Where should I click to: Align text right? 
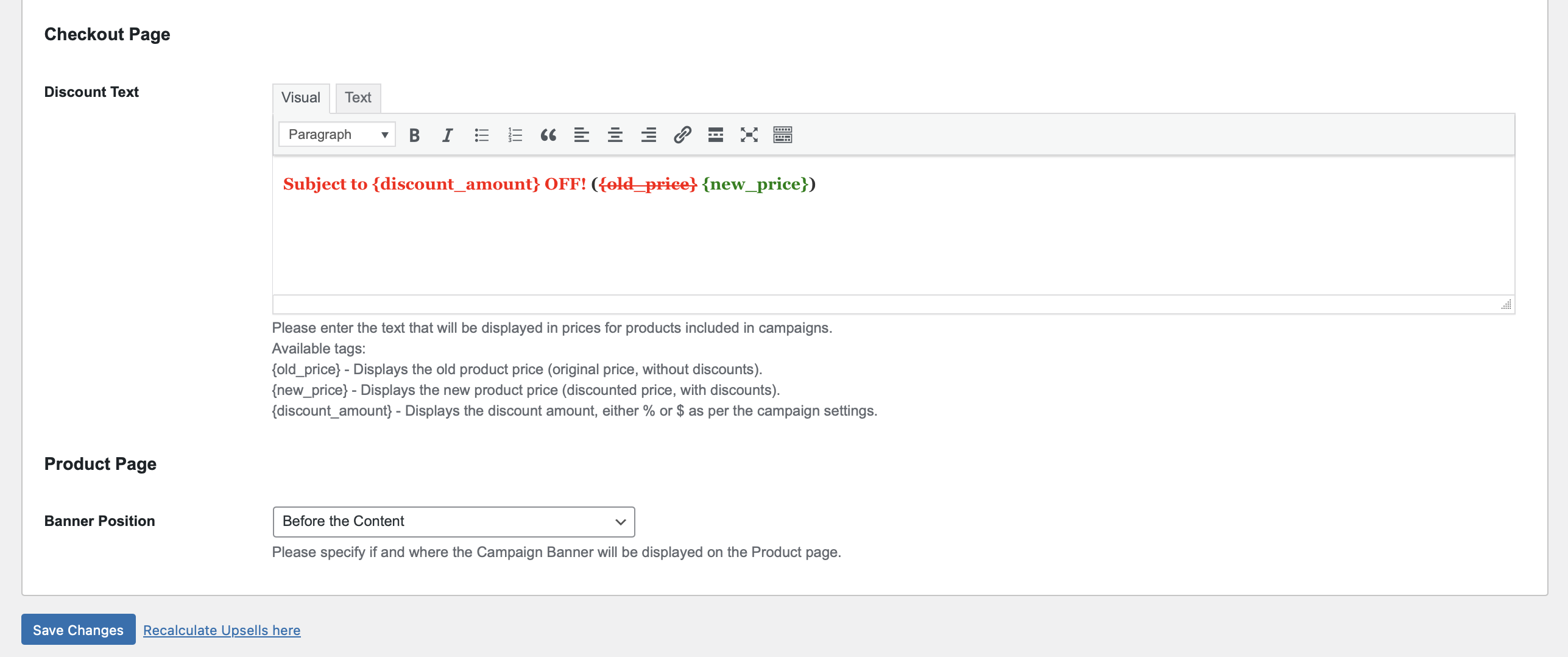click(649, 135)
